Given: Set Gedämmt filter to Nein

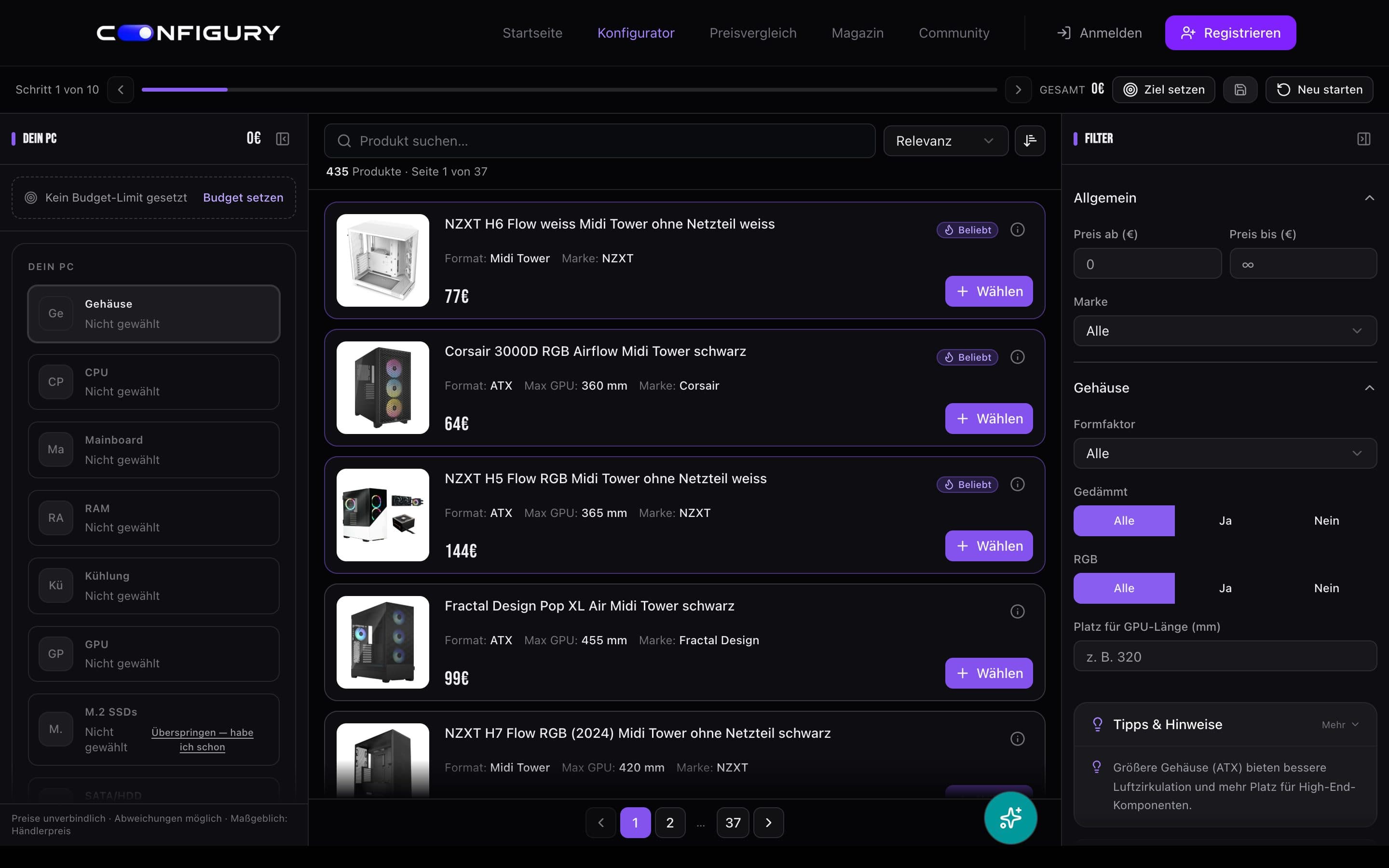Looking at the screenshot, I should click(x=1326, y=521).
